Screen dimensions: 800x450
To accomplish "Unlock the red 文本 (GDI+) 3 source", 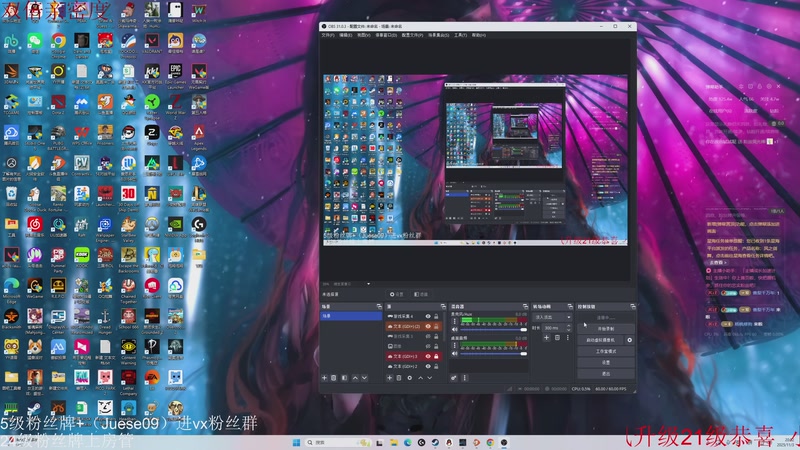I will (436, 356).
